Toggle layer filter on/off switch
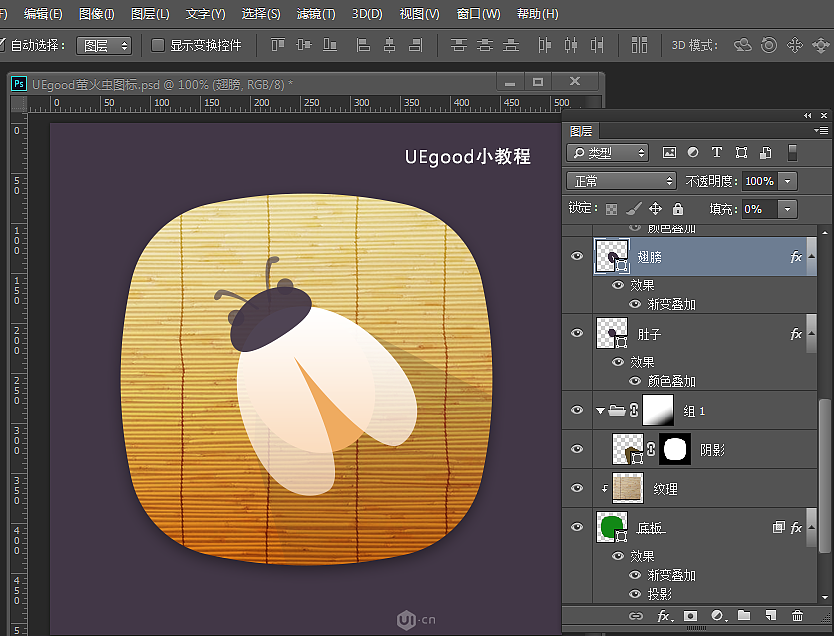Viewport: 834px width, 636px height. 792,153
